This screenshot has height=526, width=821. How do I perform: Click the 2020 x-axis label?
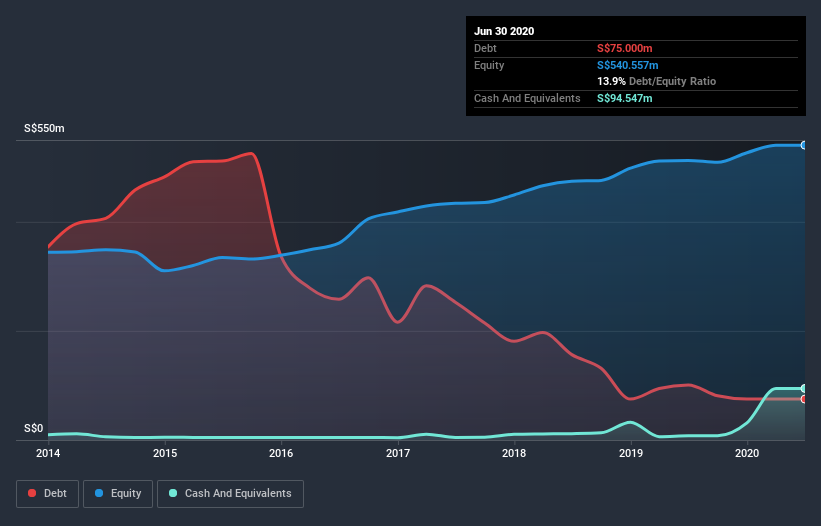pos(747,453)
